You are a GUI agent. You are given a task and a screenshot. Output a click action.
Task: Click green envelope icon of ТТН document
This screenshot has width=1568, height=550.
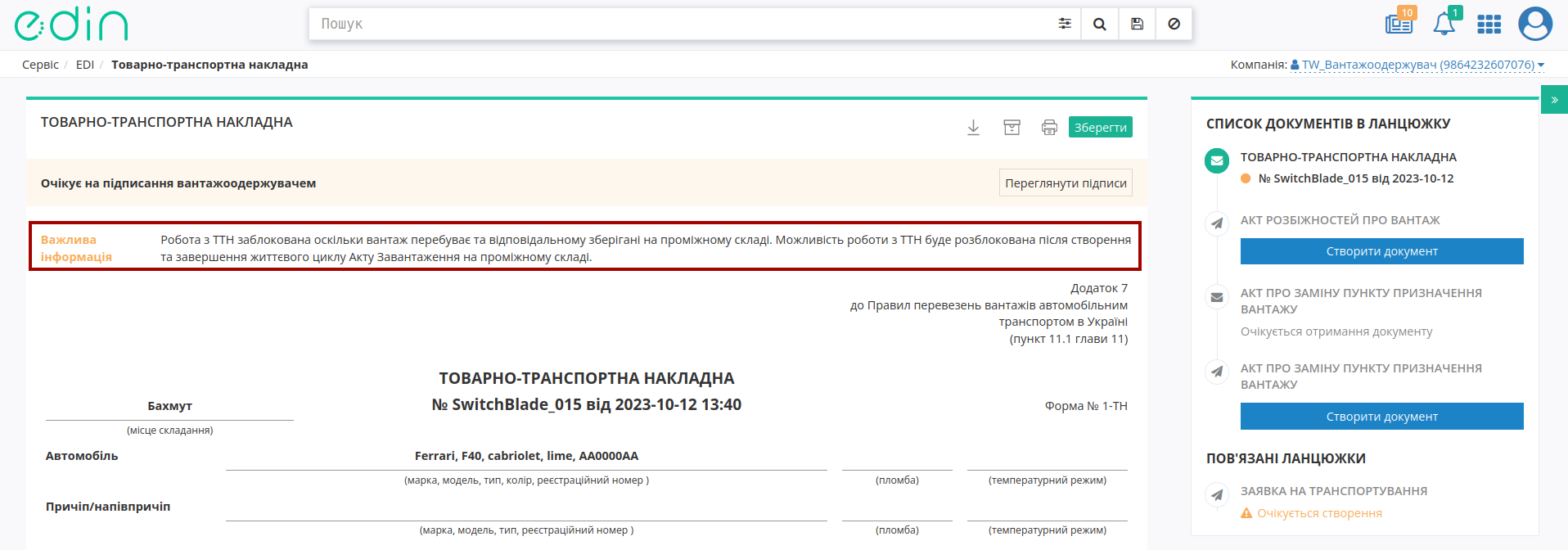(1217, 161)
